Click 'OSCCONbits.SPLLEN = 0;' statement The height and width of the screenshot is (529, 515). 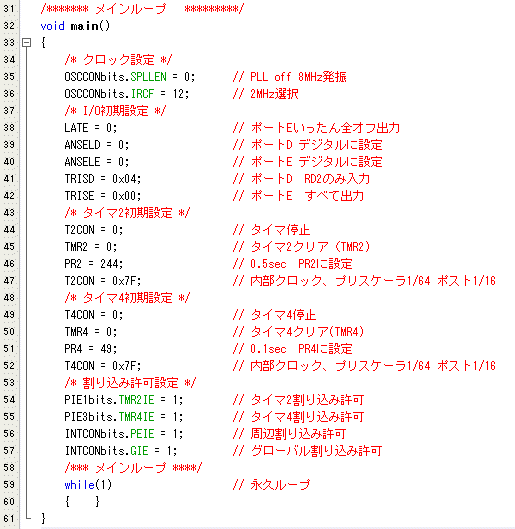[x=130, y=77]
